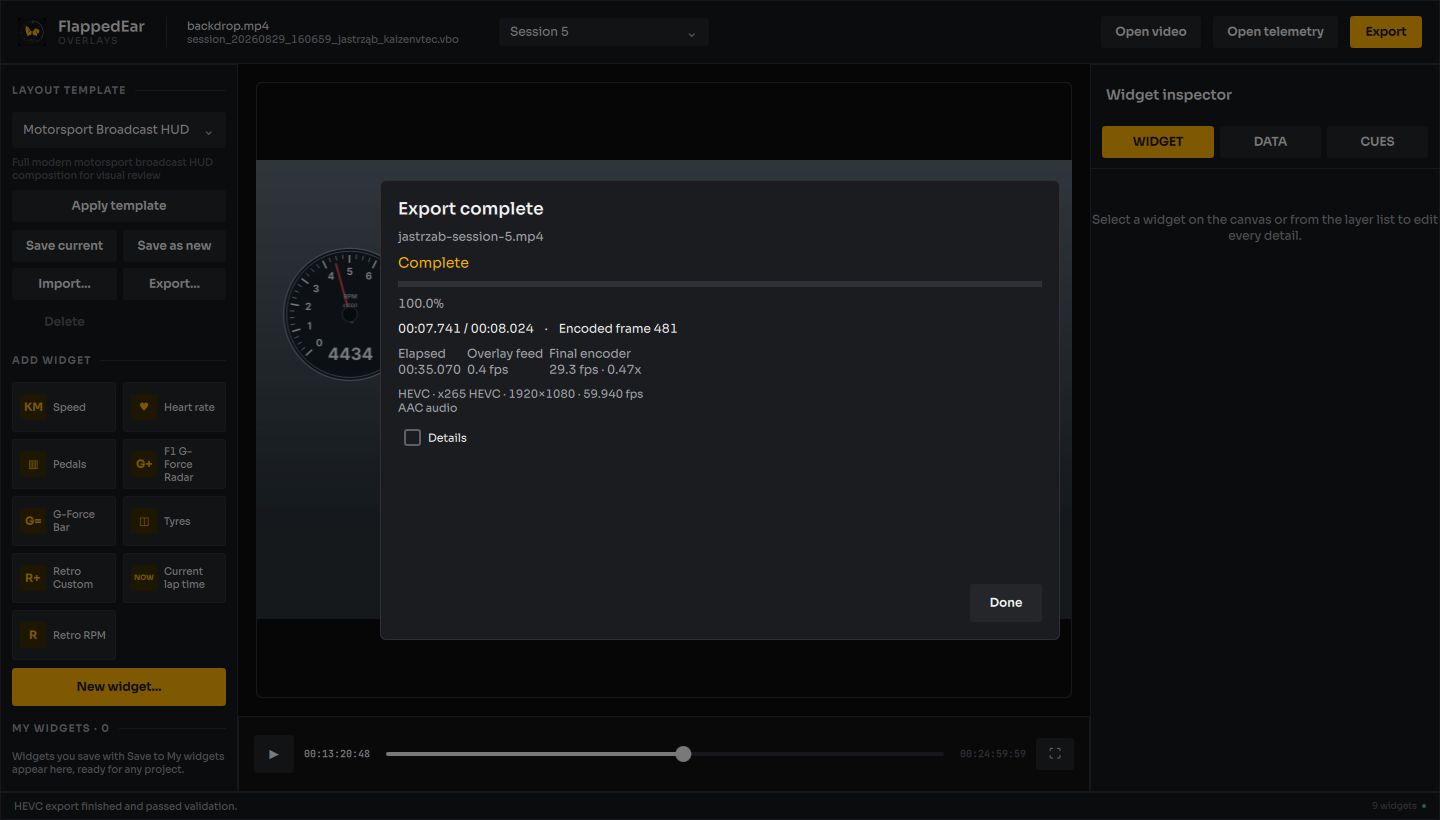Click Save as new
Screen dimensions: 1440x820
click(x=174, y=246)
